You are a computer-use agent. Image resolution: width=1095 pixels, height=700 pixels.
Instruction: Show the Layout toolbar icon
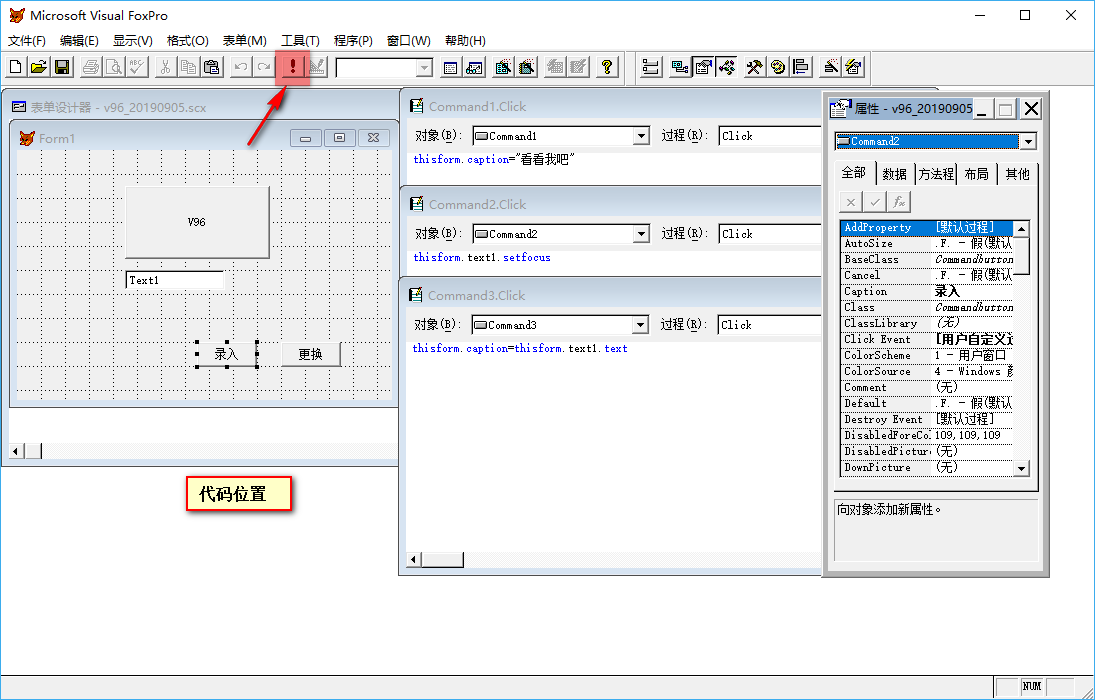click(x=800, y=67)
